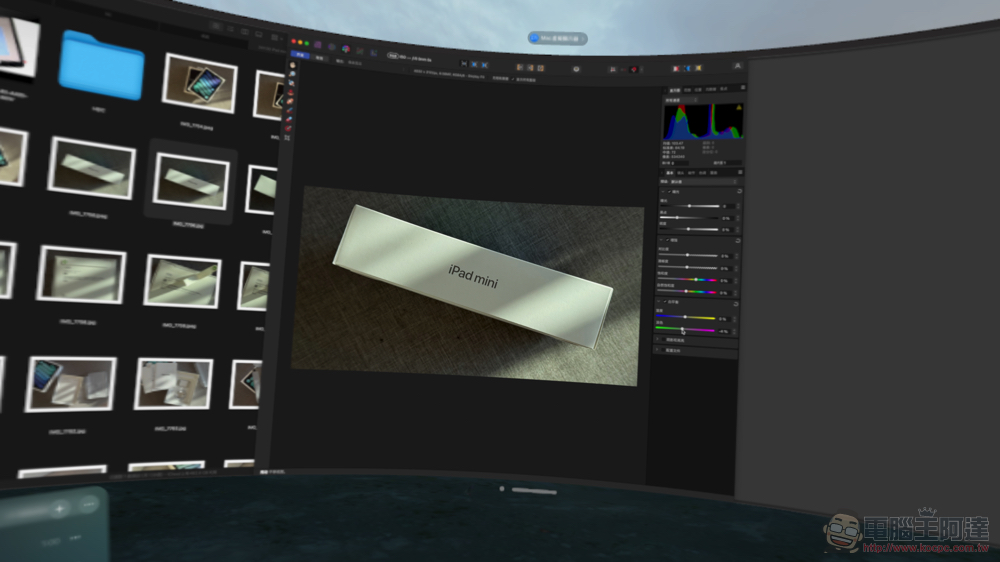Viewport: 1000px width, 562px height.
Task: Click the third orange mirror-view icon
Action: [x=540, y=68]
